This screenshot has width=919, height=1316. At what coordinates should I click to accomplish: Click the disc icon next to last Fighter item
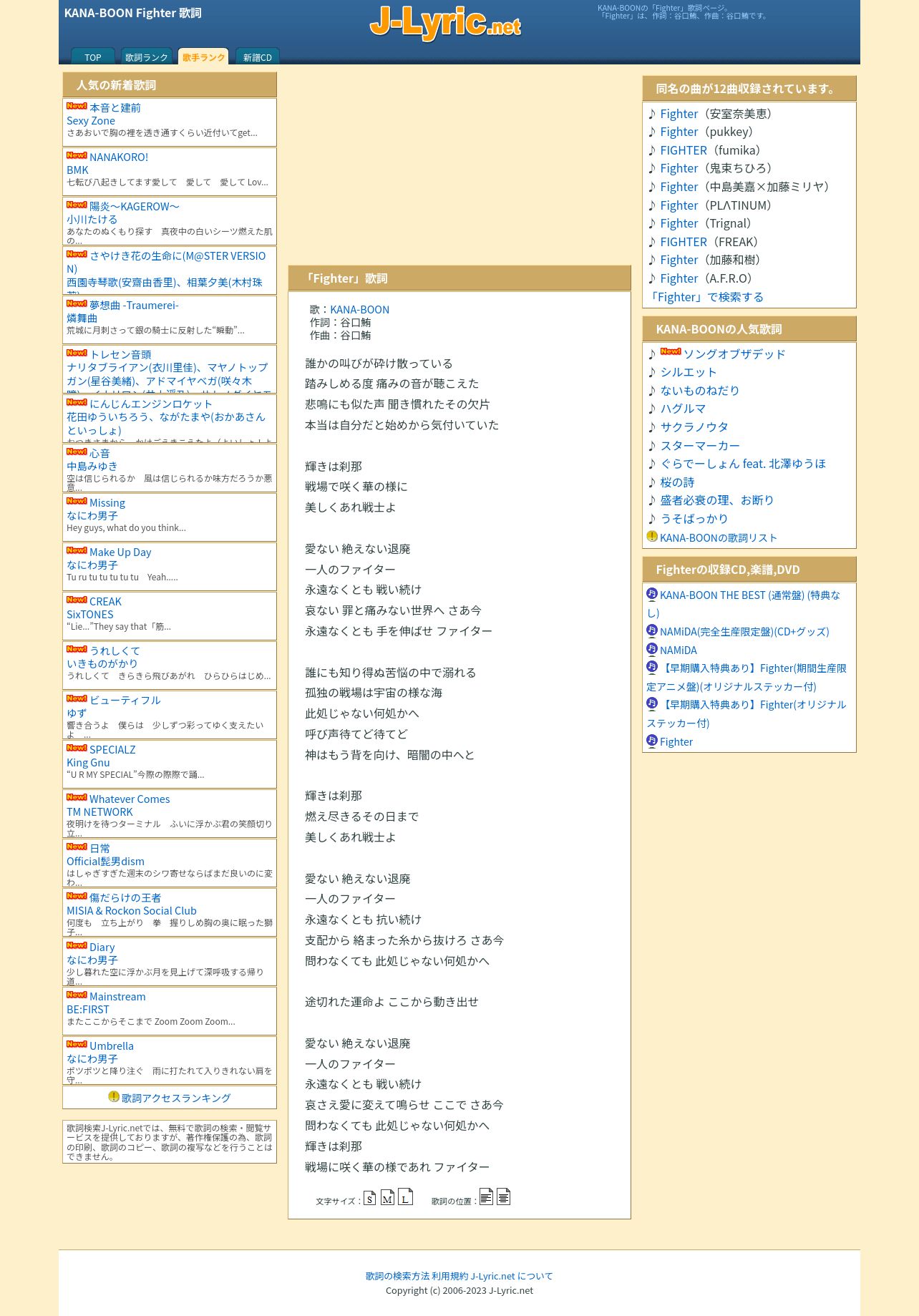(x=652, y=741)
